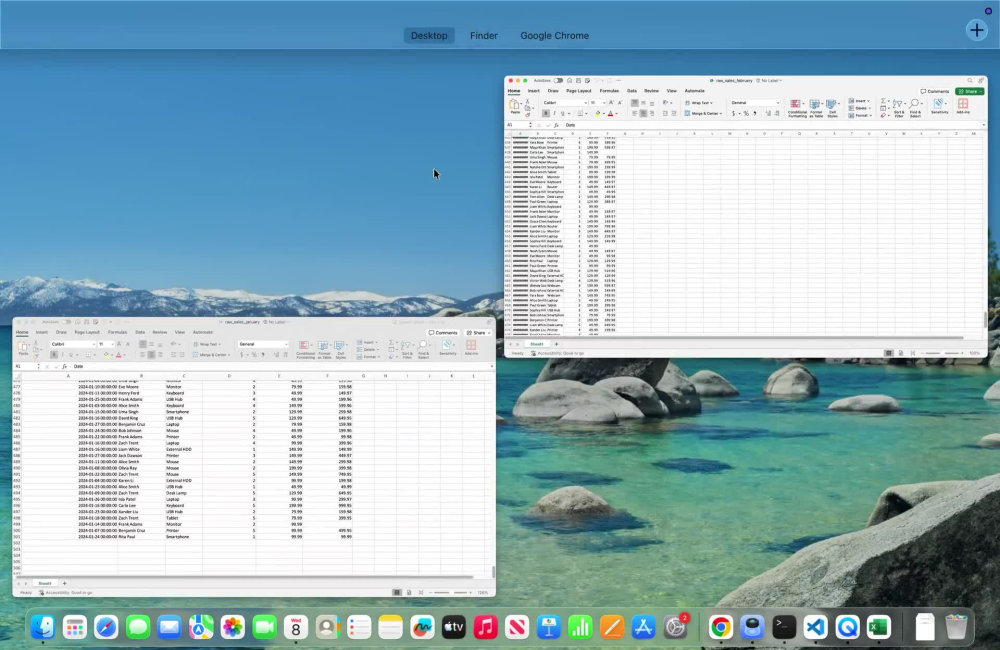Click Comments button in raw_sales_february window
Image resolution: width=1000 pixels, height=650 pixels.
pyautogui.click(x=935, y=91)
